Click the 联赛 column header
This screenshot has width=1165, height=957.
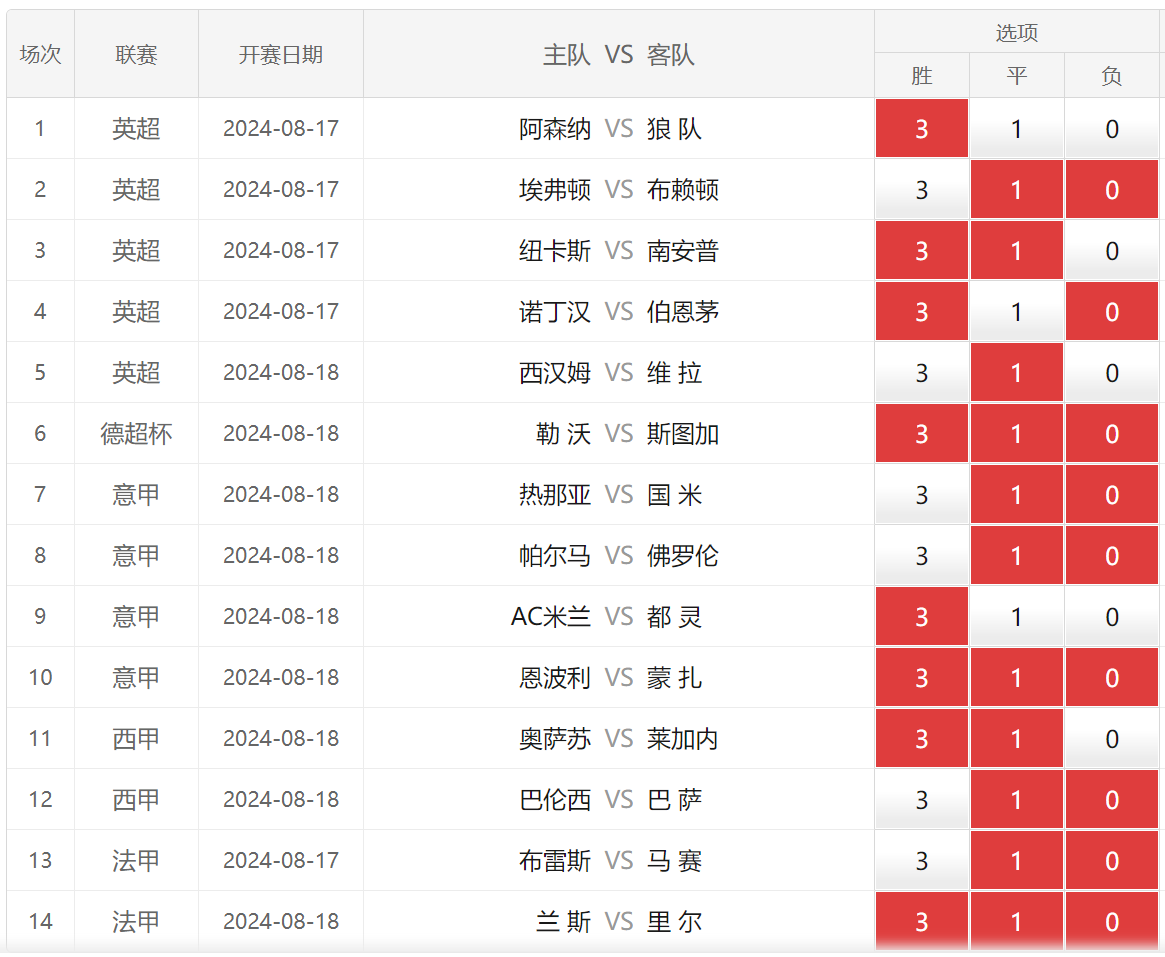[136, 54]
